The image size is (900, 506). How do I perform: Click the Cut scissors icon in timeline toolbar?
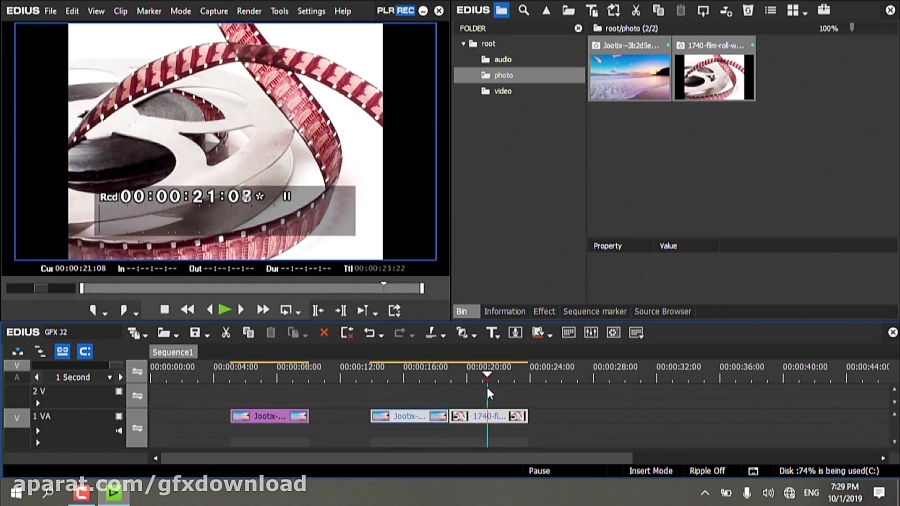coord(226,333)
